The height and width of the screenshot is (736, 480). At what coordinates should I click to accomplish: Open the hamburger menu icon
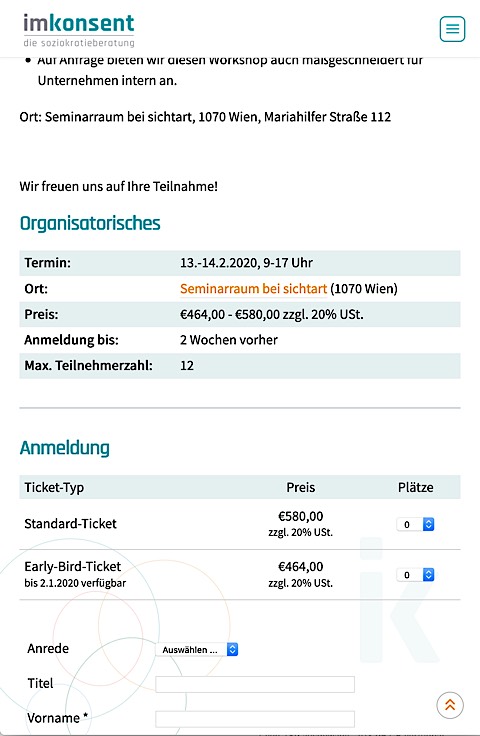pyautogui.click(x=452, y=29)
